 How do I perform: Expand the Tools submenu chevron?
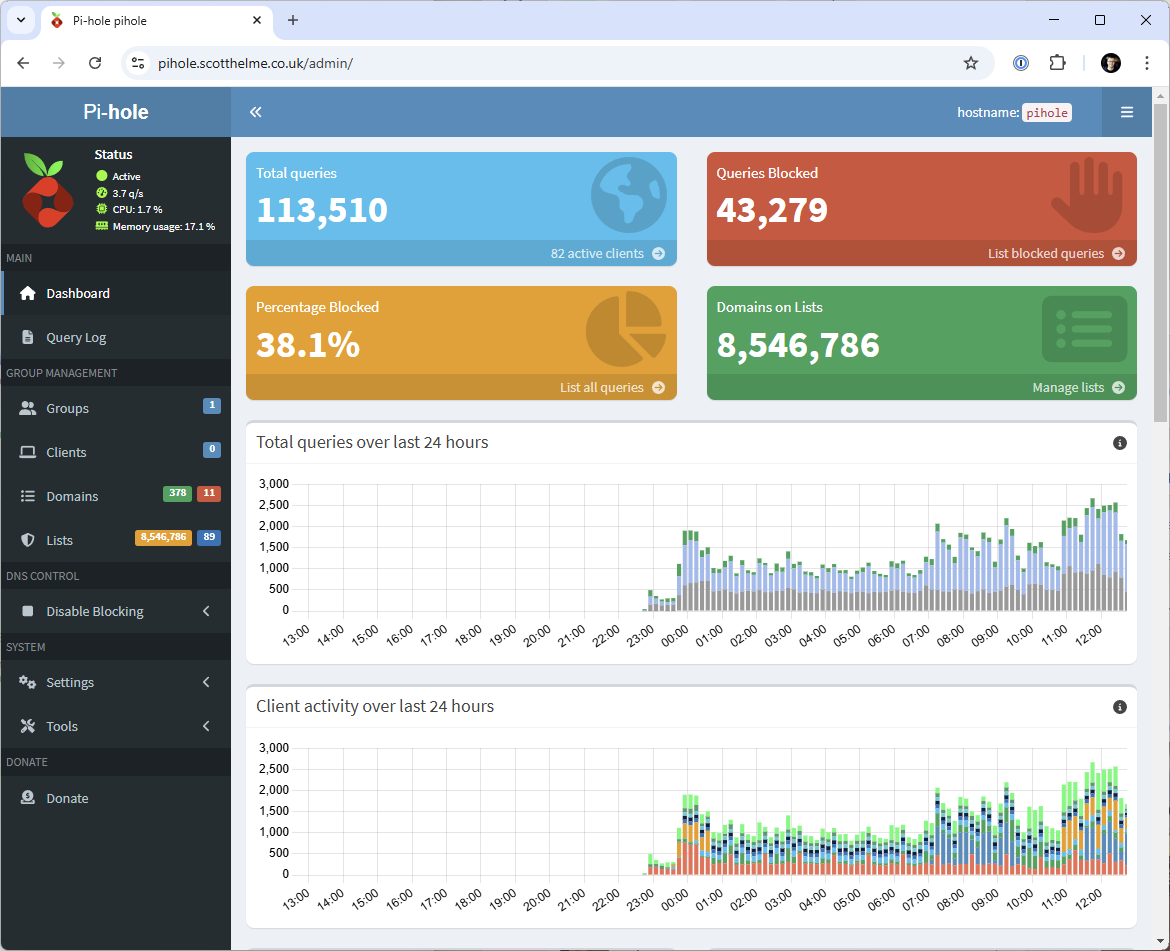[206, 726]
